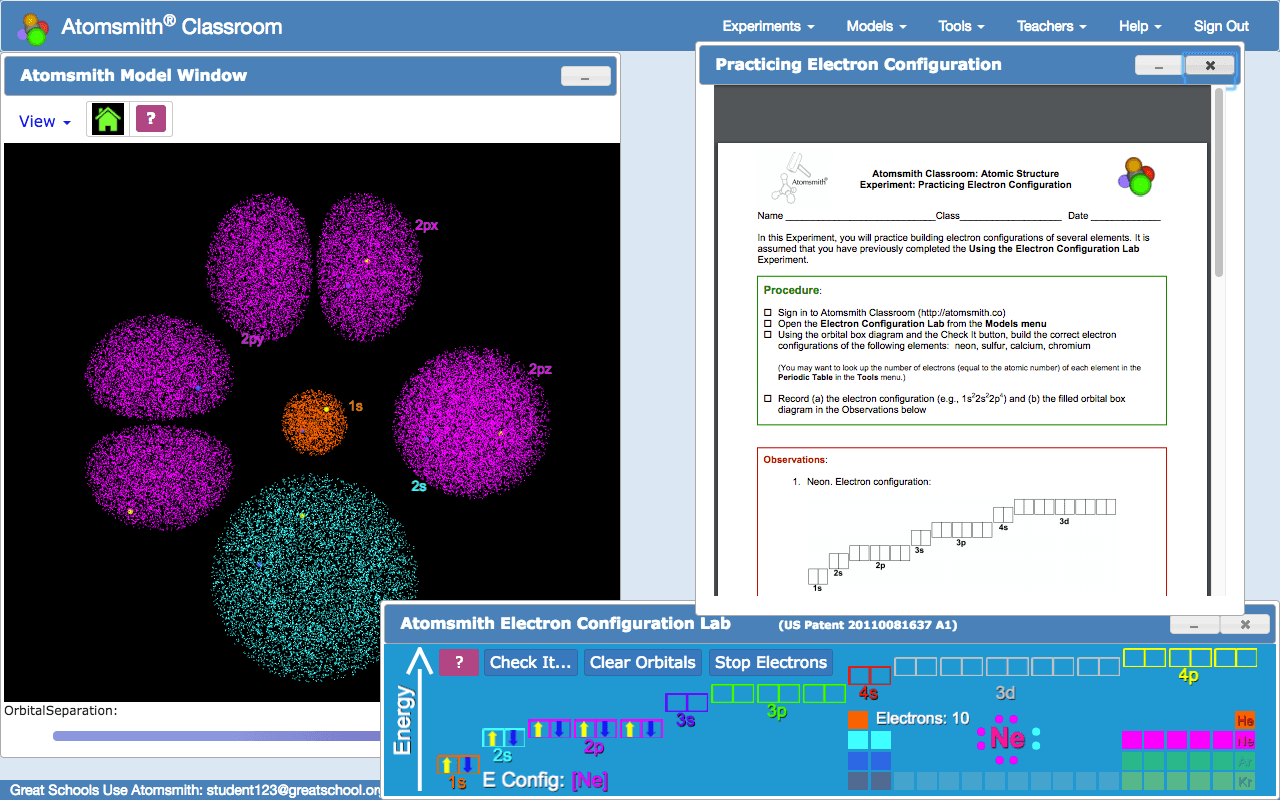The image size is (1280, 800).
Task: Click the orange hydrogen cell in mini periodic table
Action: tap(858, 721)
